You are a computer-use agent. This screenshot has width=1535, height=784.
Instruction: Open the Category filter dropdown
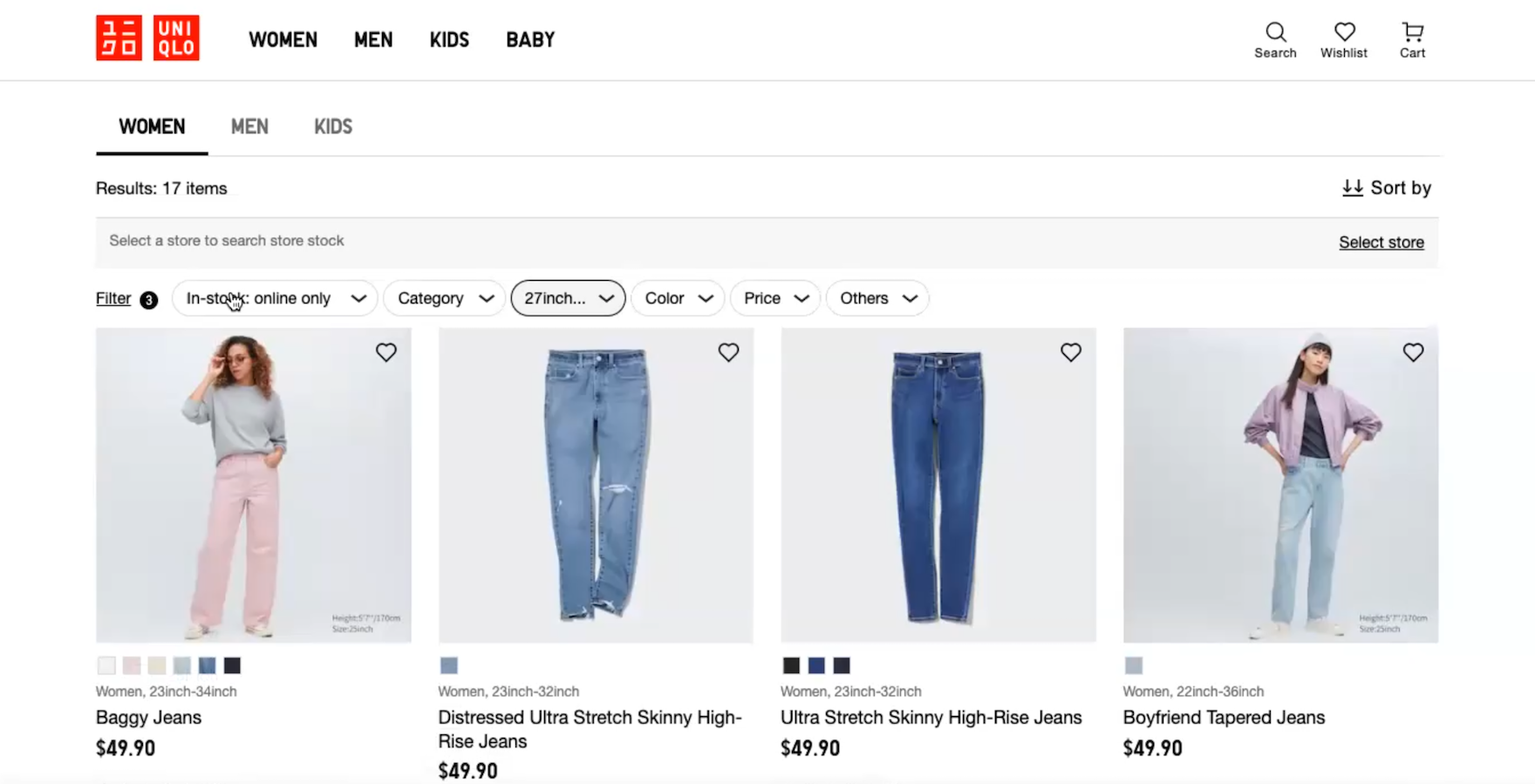[444, 298]
